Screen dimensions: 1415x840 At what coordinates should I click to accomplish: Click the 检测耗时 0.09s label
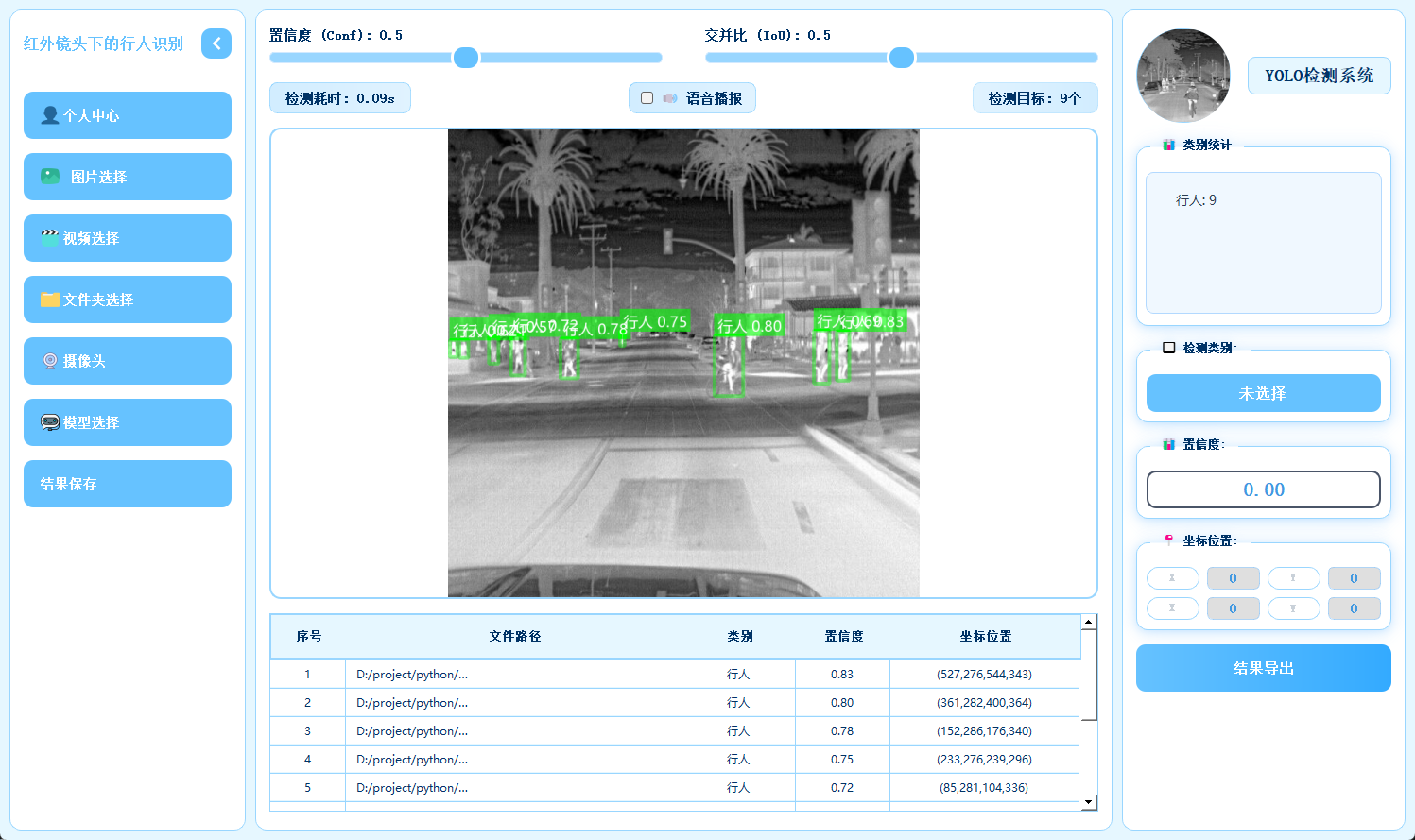pyautogui.click(x=340, y=98)
